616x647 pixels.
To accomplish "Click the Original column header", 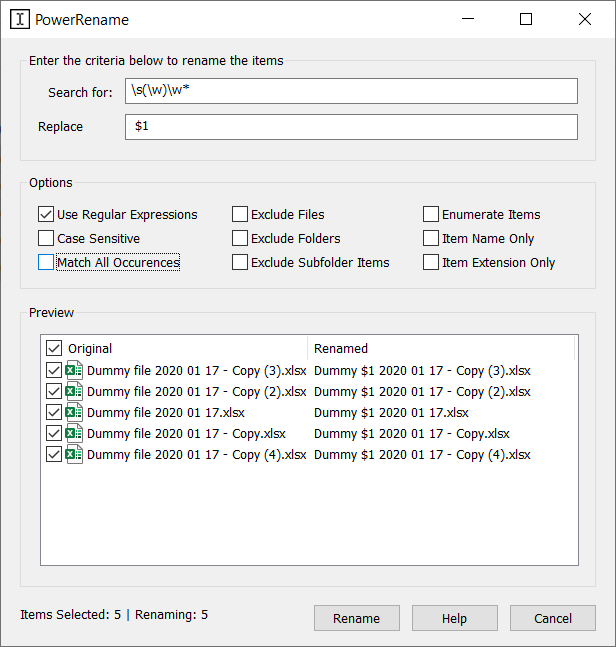I will 90,349.
